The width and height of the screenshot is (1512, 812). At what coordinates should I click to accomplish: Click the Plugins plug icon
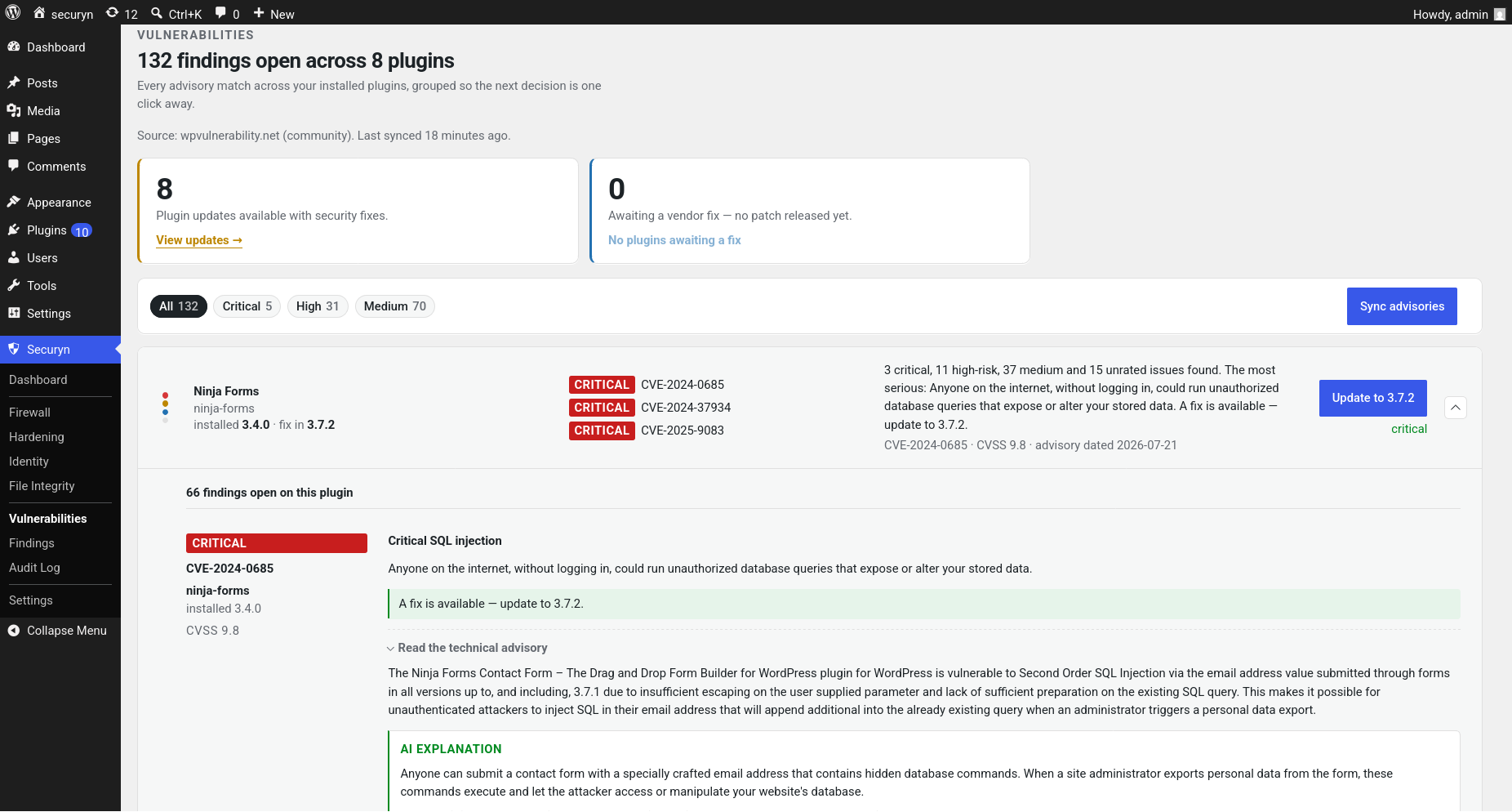[x=14, y=230]
